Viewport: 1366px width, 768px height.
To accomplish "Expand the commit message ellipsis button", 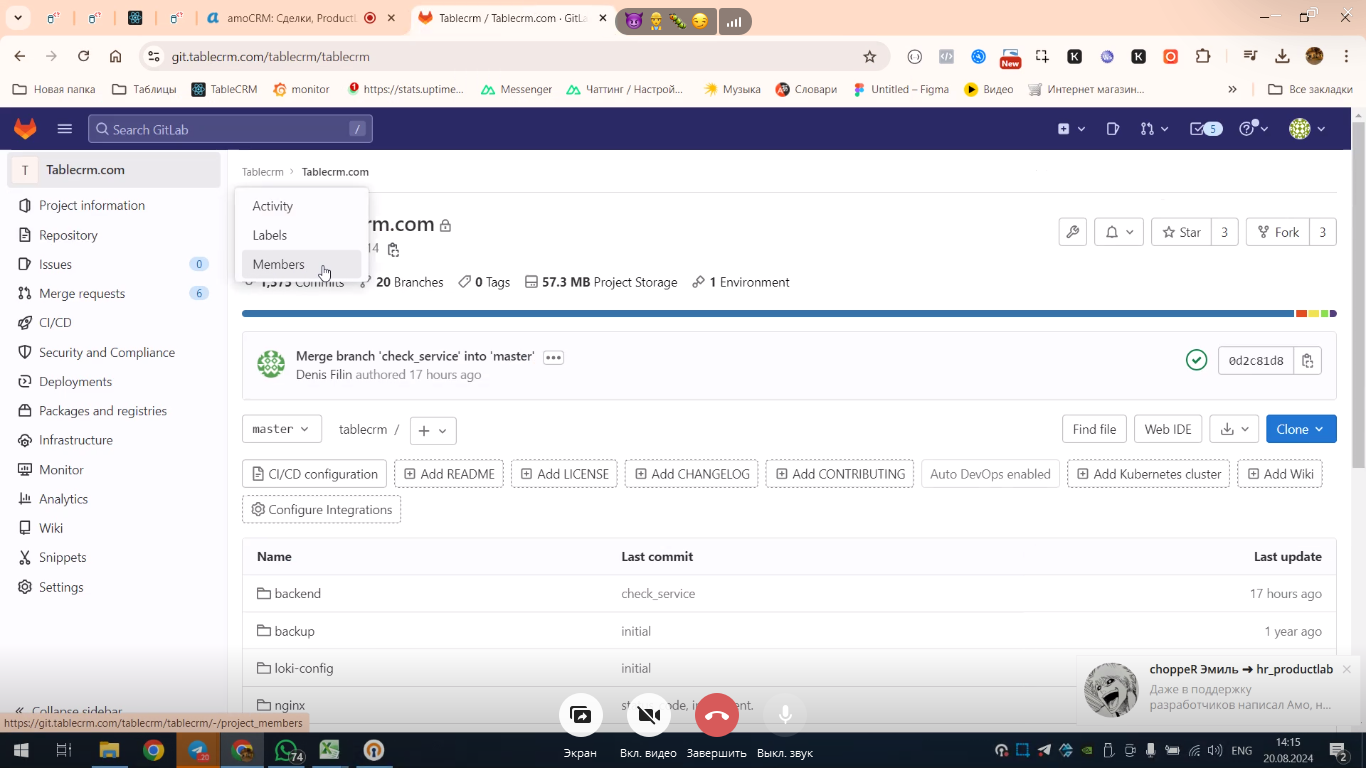I will pyautogui.click(x=553, y=357).
